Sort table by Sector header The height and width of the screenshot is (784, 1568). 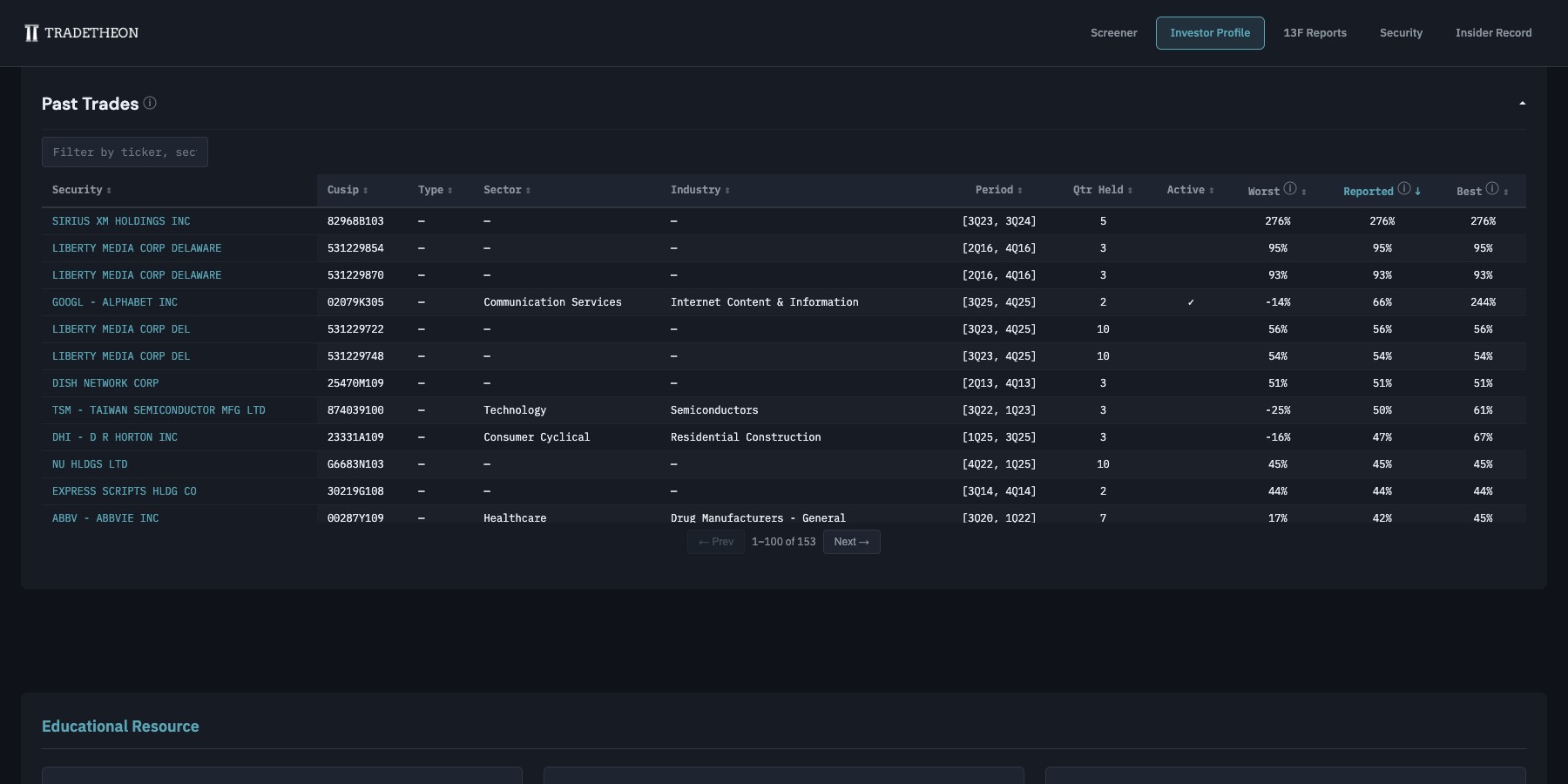point(506,190)
